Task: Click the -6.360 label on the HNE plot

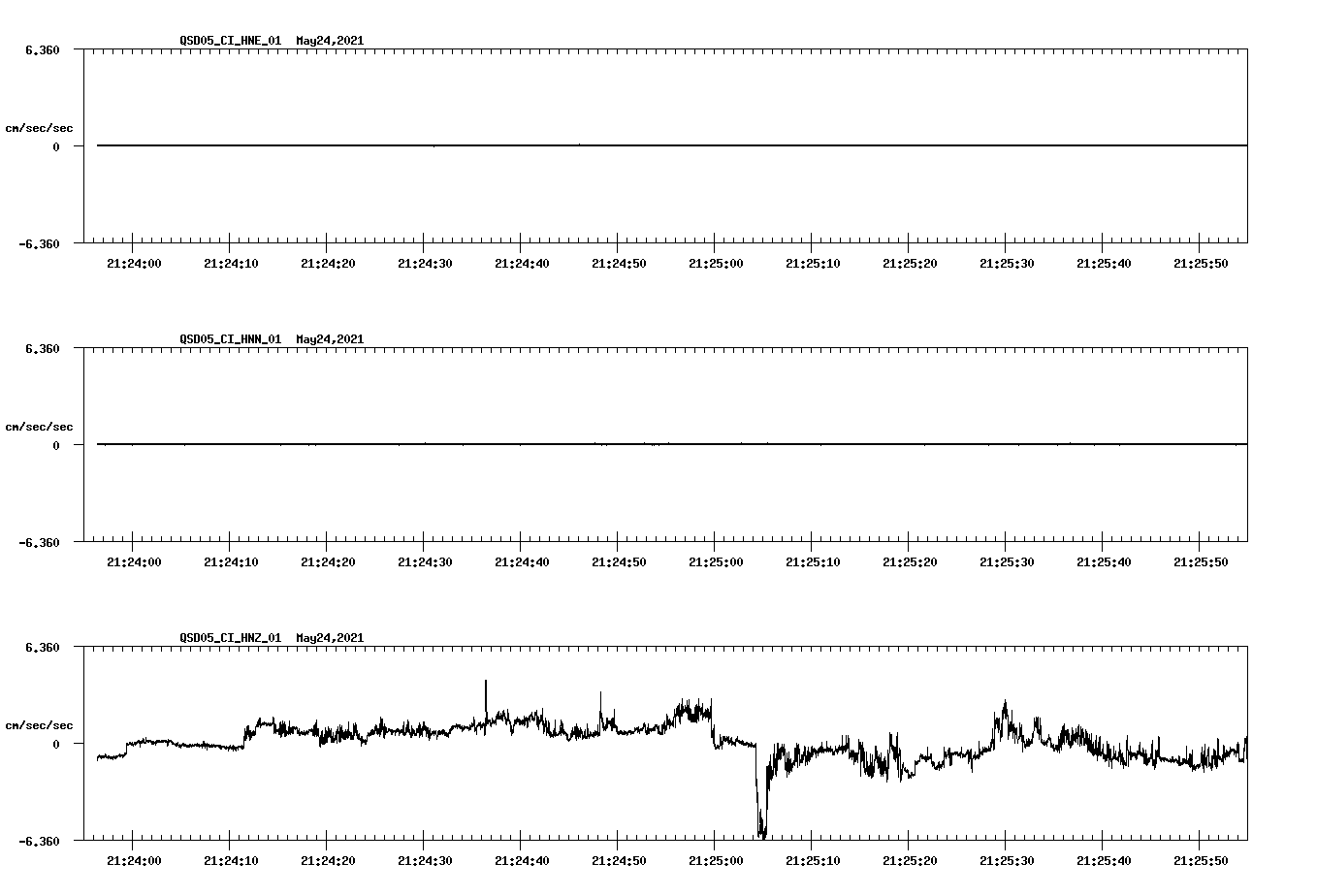Action: 41,243
